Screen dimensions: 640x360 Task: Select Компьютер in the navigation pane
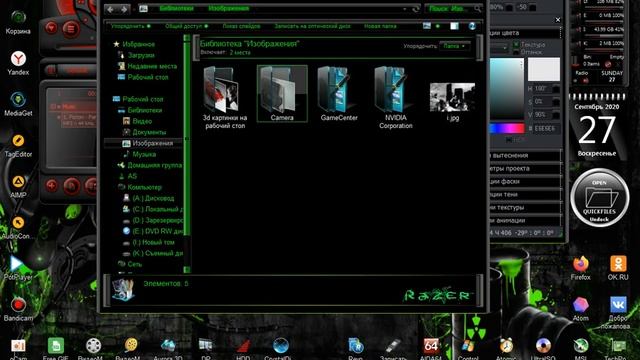point(145,187)
